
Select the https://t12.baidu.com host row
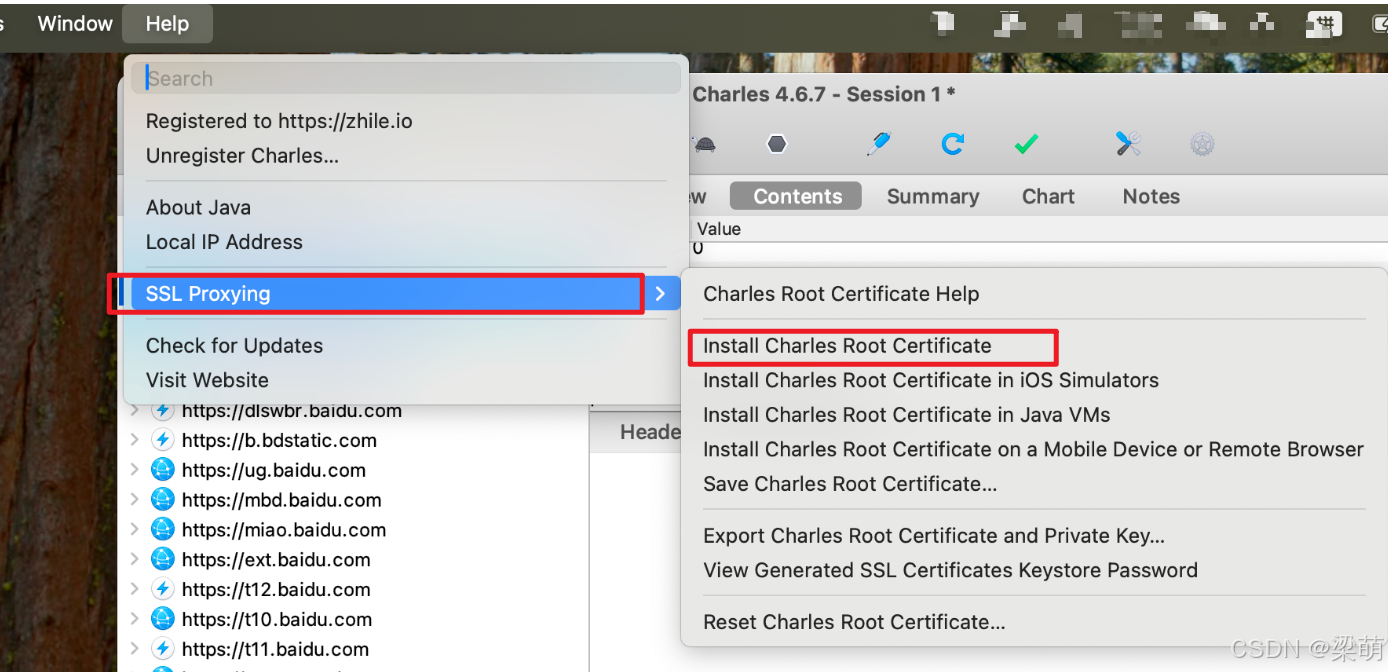(x=276, y=590)
